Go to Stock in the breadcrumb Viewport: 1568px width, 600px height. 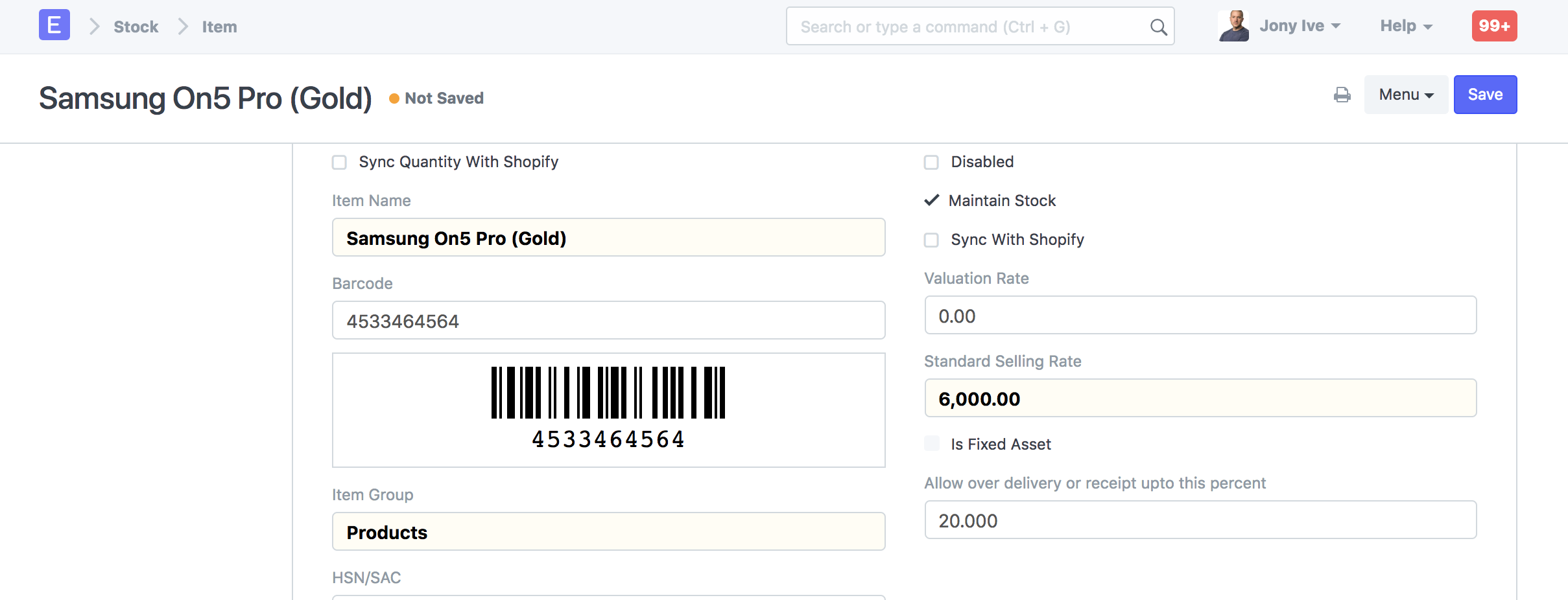point(136,27)
